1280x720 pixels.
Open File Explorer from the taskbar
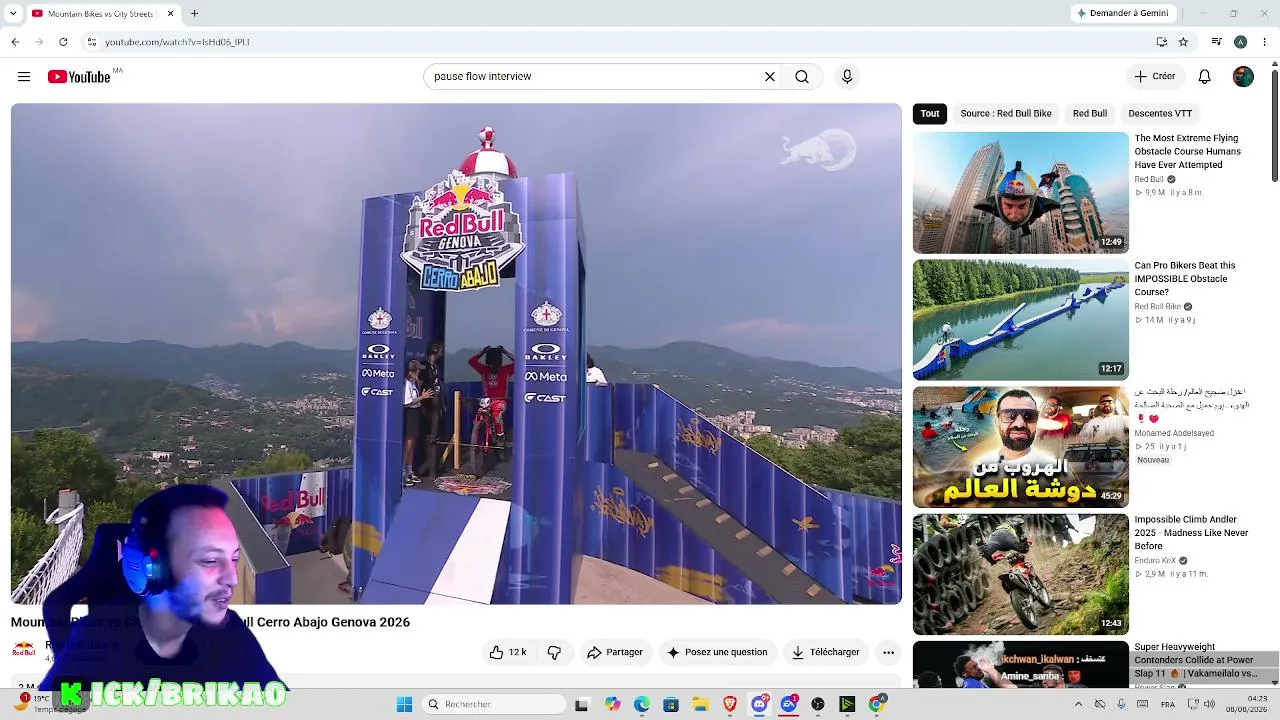(700, 704)
